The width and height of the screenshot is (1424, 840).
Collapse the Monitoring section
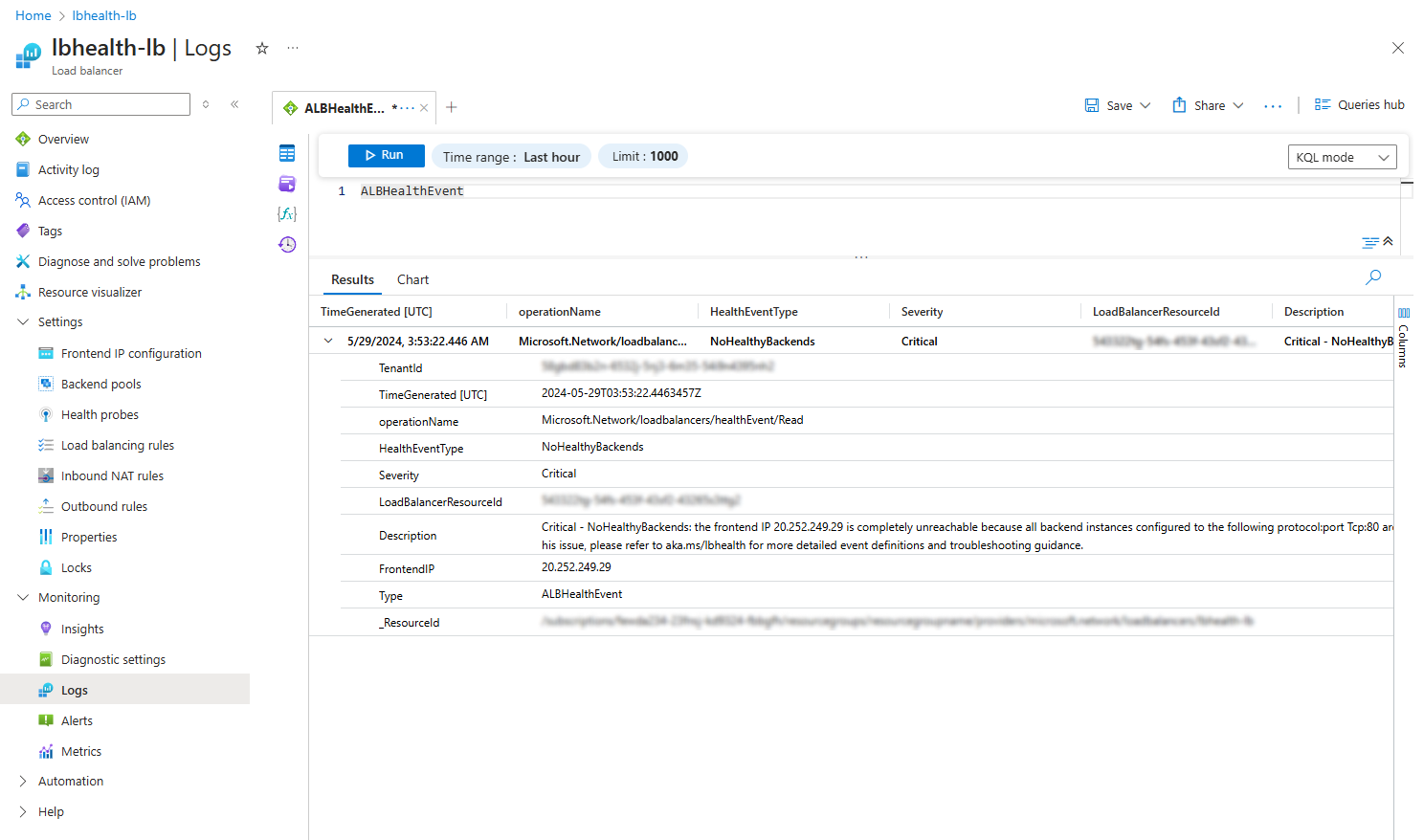(x=23, y=598)
